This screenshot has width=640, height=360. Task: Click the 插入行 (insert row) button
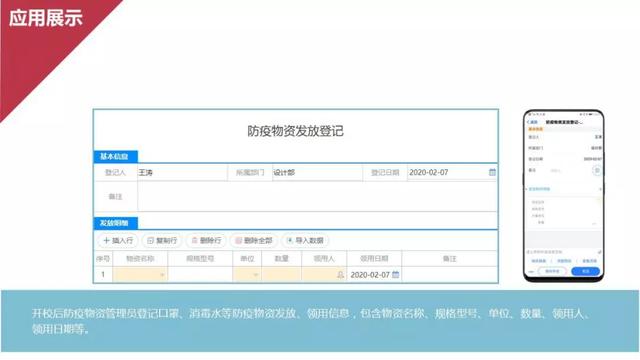tap(118, 240)
